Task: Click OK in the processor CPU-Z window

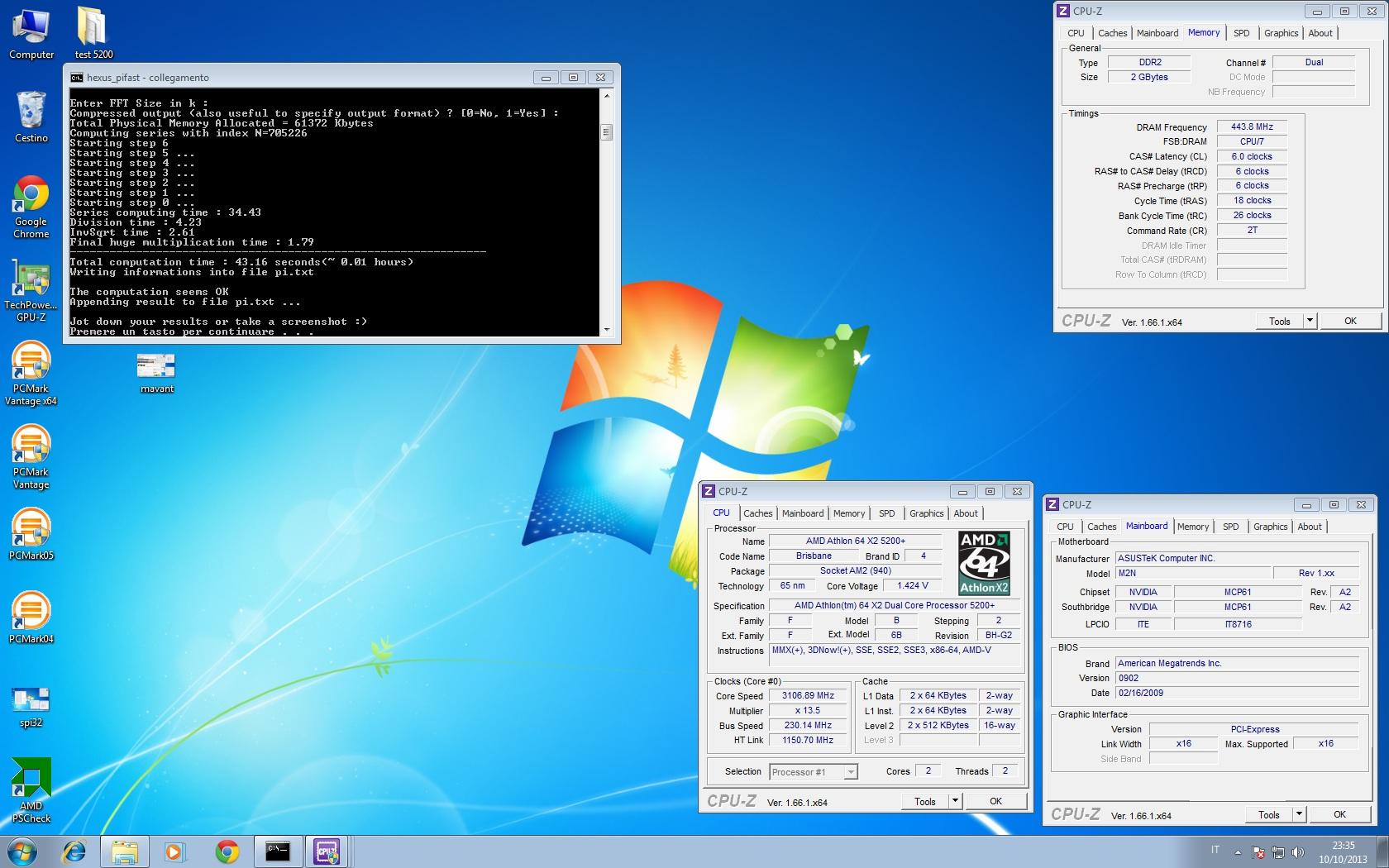Action: [995, 801]
